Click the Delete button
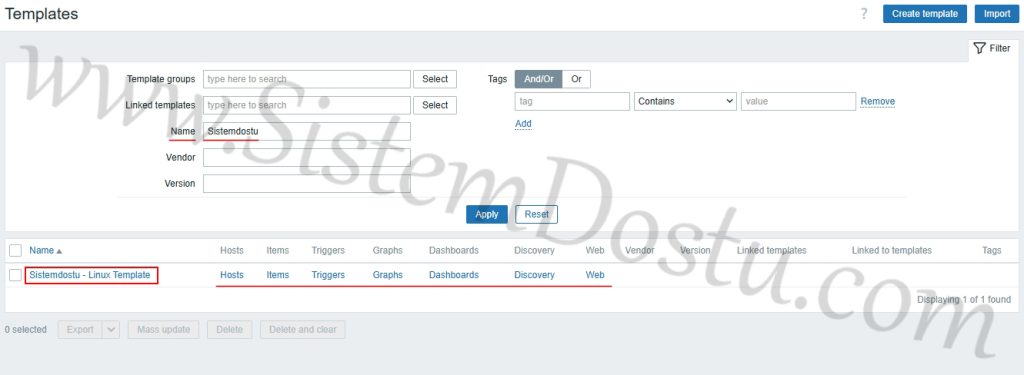Viewport: 1024px width, 375px height. (230, 330)
